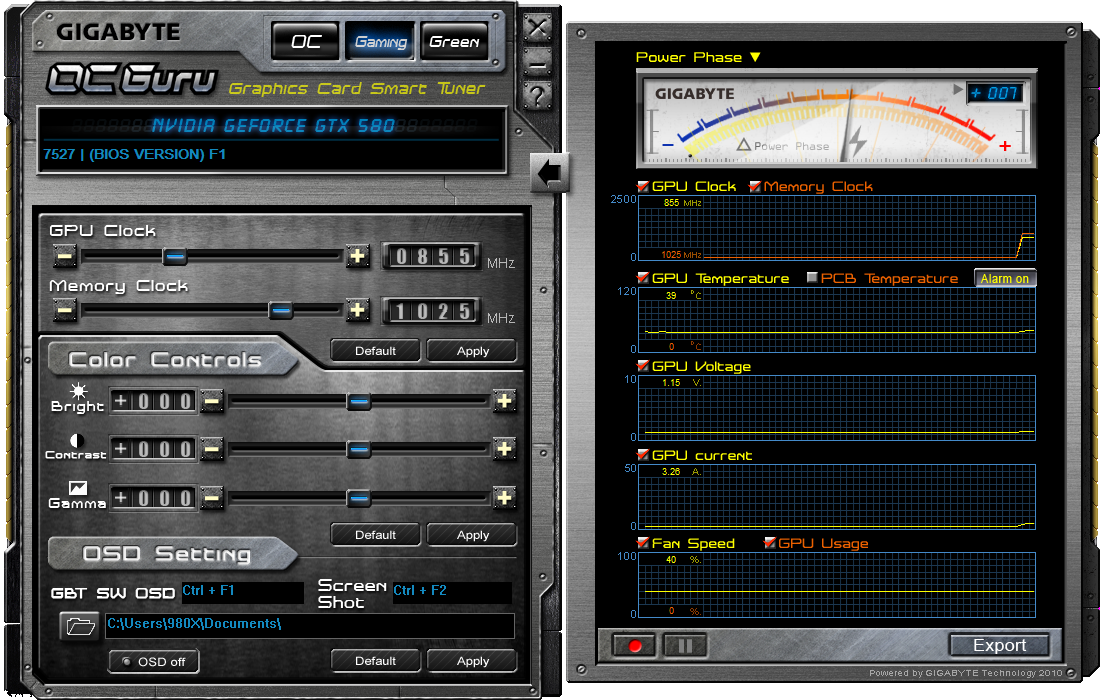Minimize the OC Guru window

click(537, 64)
